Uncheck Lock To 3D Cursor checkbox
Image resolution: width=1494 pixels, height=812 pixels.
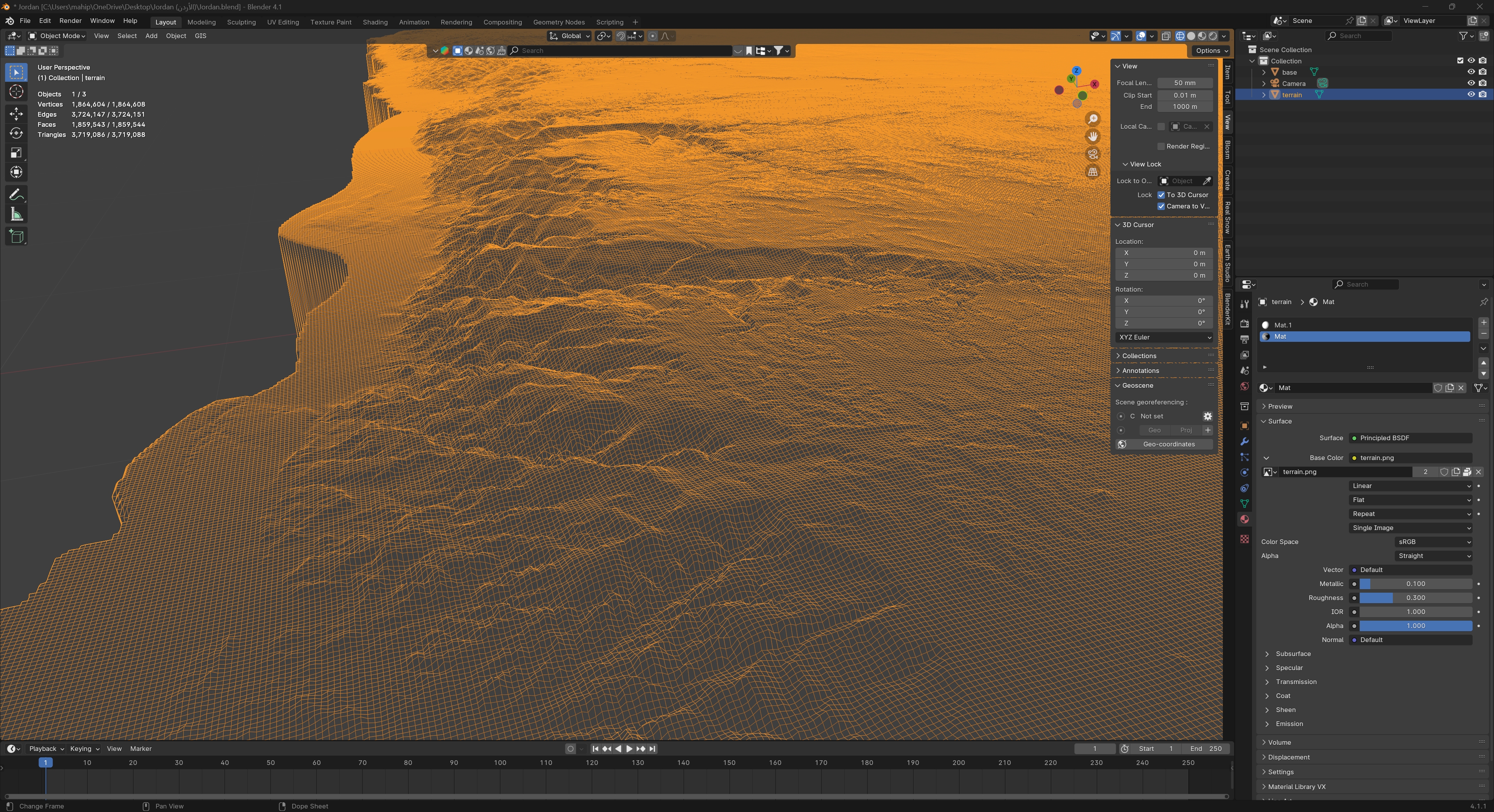click(x=1161, y=195)
